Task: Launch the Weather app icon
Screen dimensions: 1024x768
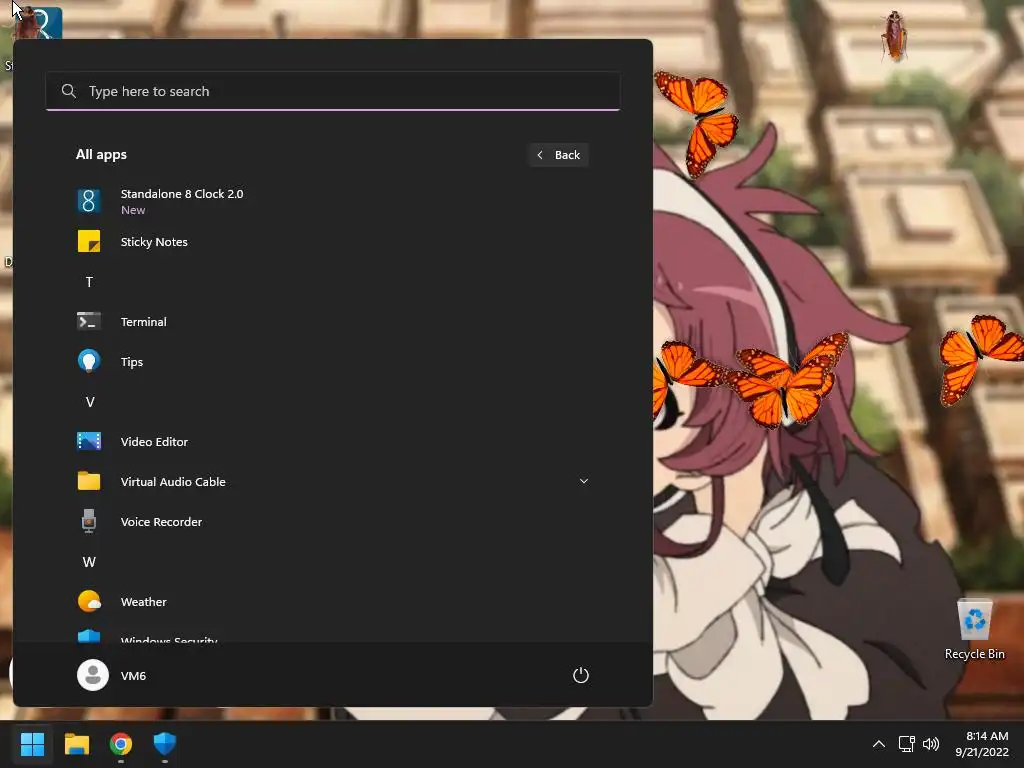Action: (x=89, y=601)
